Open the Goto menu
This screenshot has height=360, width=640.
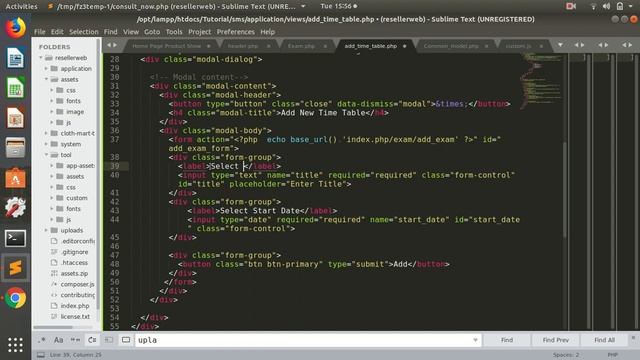click(x=152, y=32)
